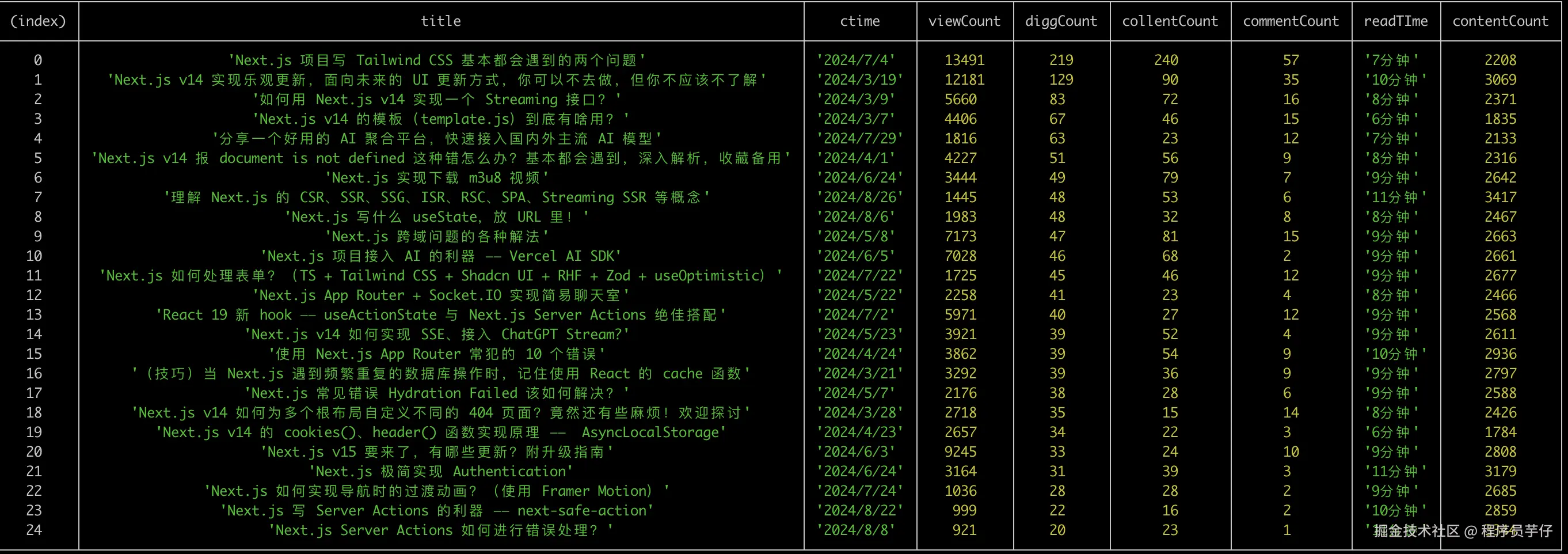Select title about template.js 到底有啥用
This screenshot has height=554, width=1568.
tap(441, 119)
